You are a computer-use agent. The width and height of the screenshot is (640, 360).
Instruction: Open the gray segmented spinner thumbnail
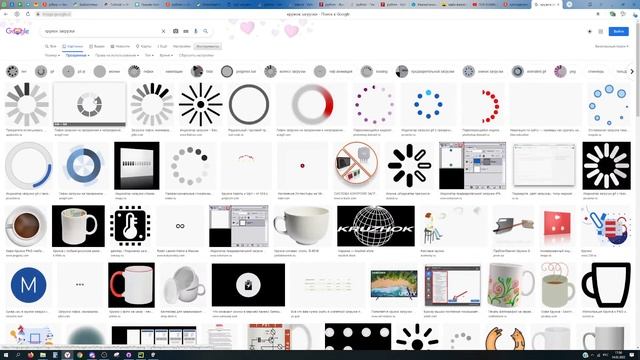click(27, 104)
